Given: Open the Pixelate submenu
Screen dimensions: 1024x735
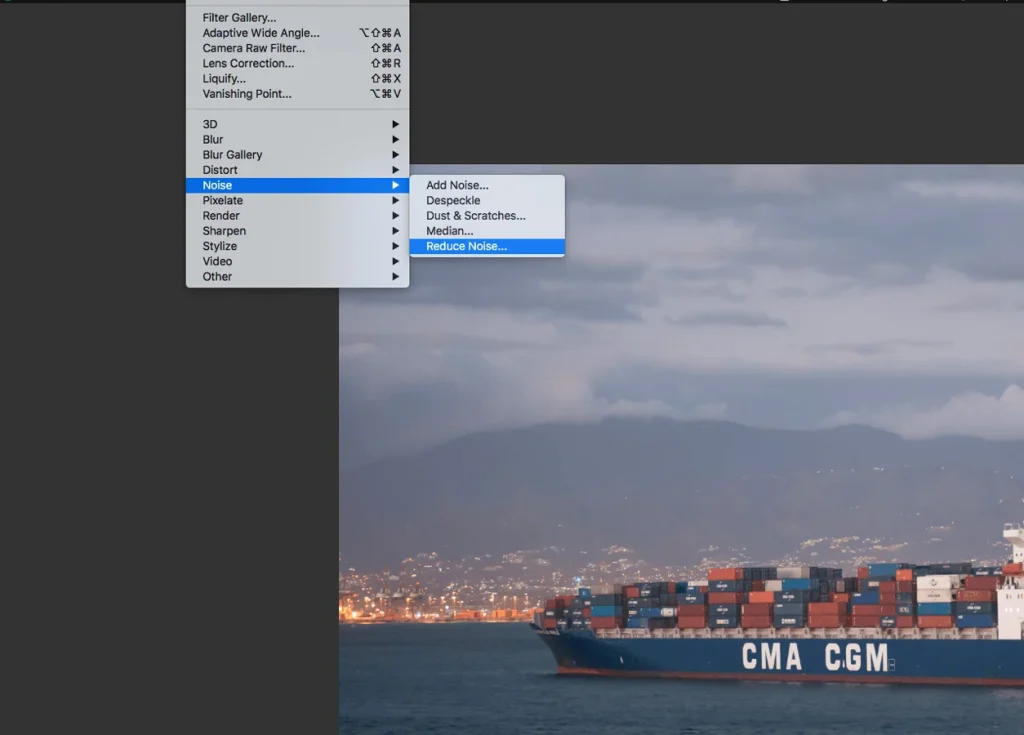Looking at the screenshot, I should click(x=297, y=201).
